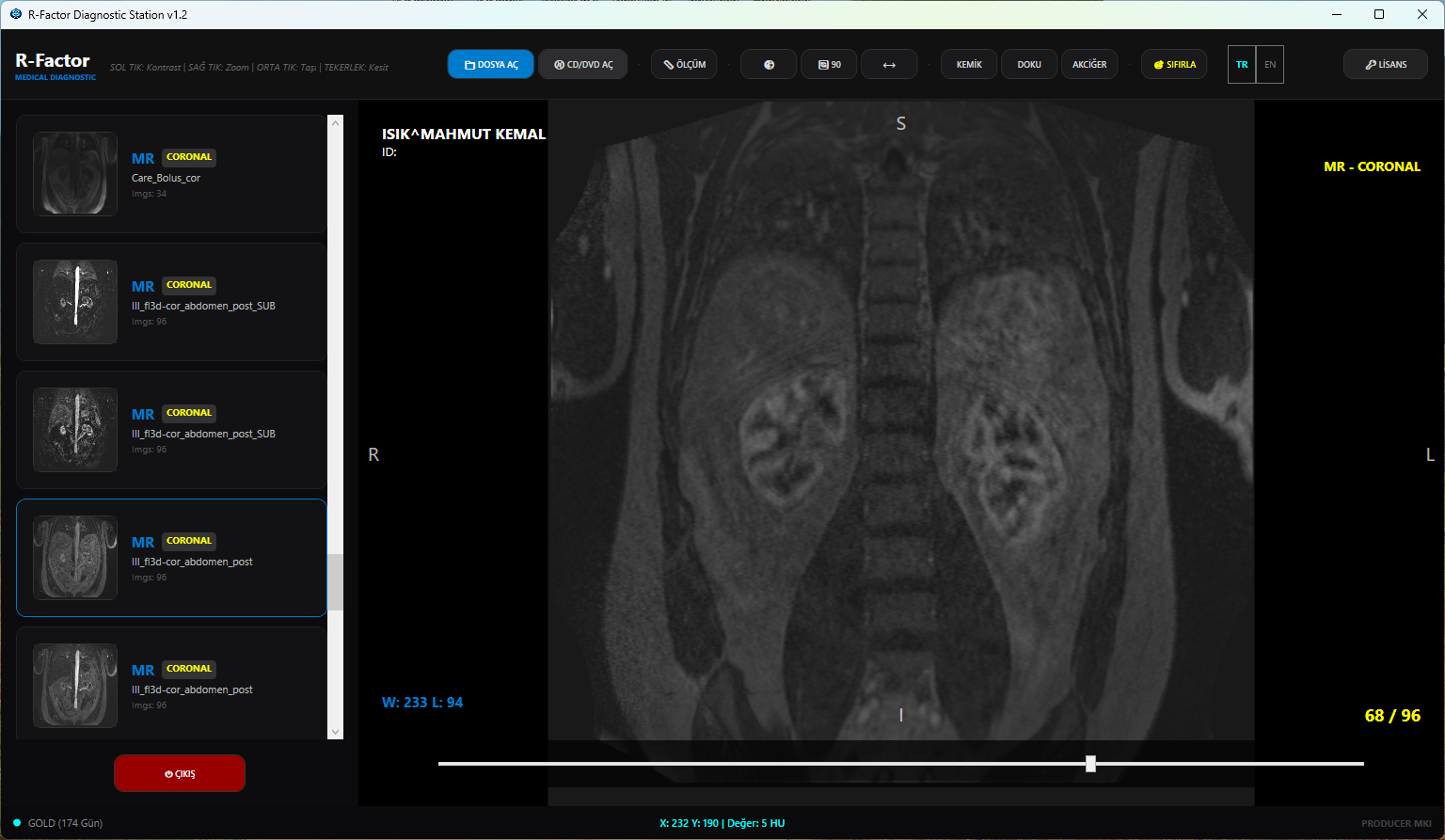Screen dimensions: 1445x840
Task: Reset view with SIFIRLA button
Action: click(1174, 65)
